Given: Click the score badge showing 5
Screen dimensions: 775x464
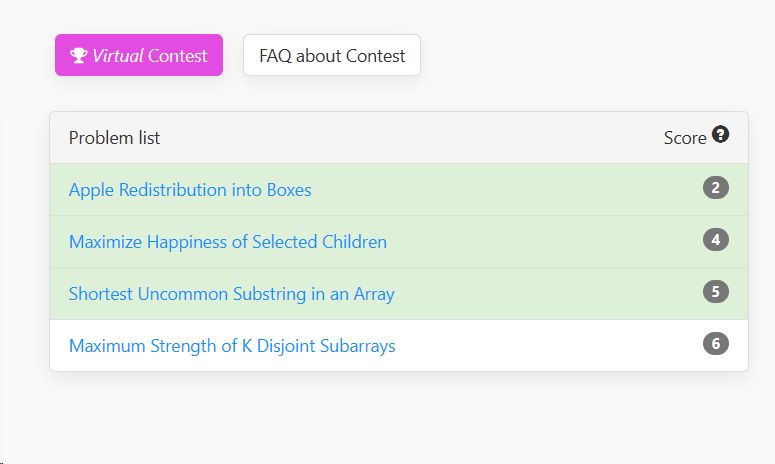Looking at the screenshot, I should (716, 292).
